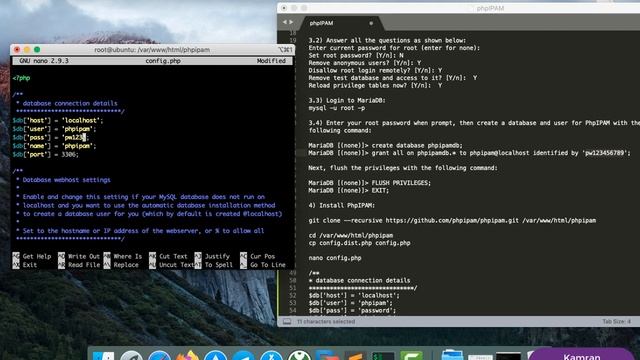Click line number 19 in Sublime gutter
Screen dimensions: 640x360
click(x=292, y=40)
